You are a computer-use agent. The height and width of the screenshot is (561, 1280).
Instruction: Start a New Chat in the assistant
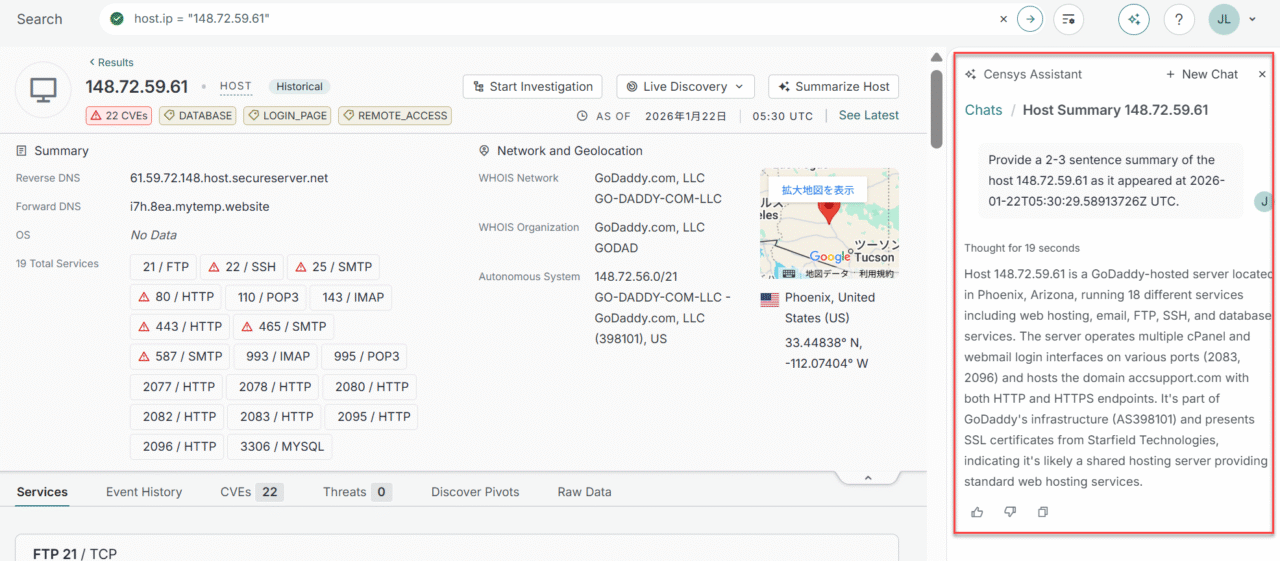pyautogui.click(x=1201, y=74)
